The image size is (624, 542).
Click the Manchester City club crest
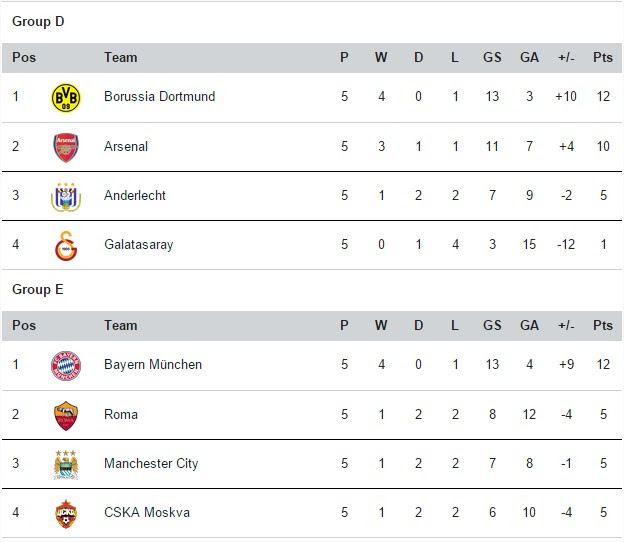[66, 465]
